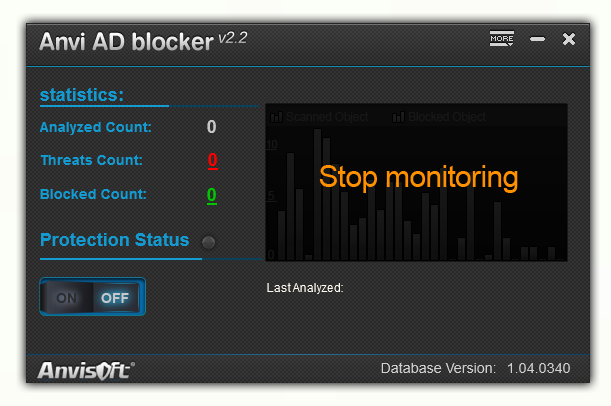Click the Blocked Count label
The width and height of the screenshot is (611, 406).
[93, 194]
